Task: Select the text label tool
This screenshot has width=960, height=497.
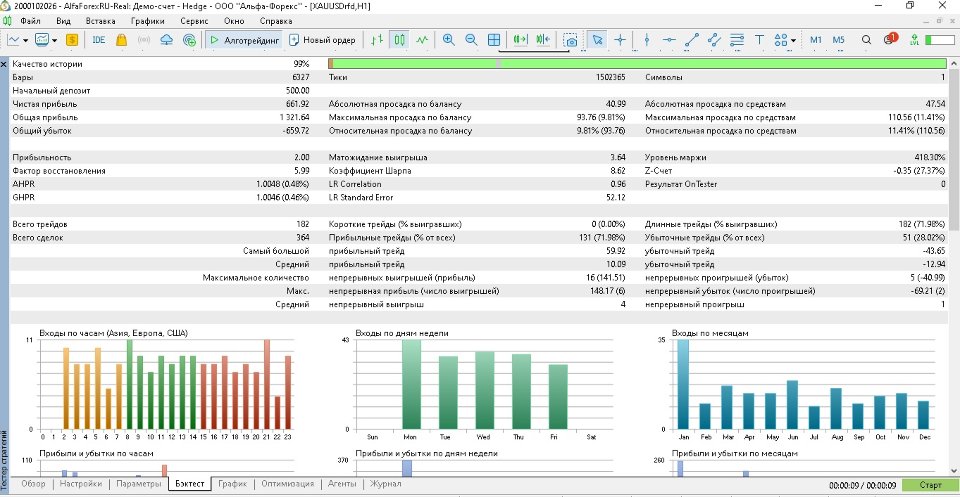Action: click(x=759, y=40)
